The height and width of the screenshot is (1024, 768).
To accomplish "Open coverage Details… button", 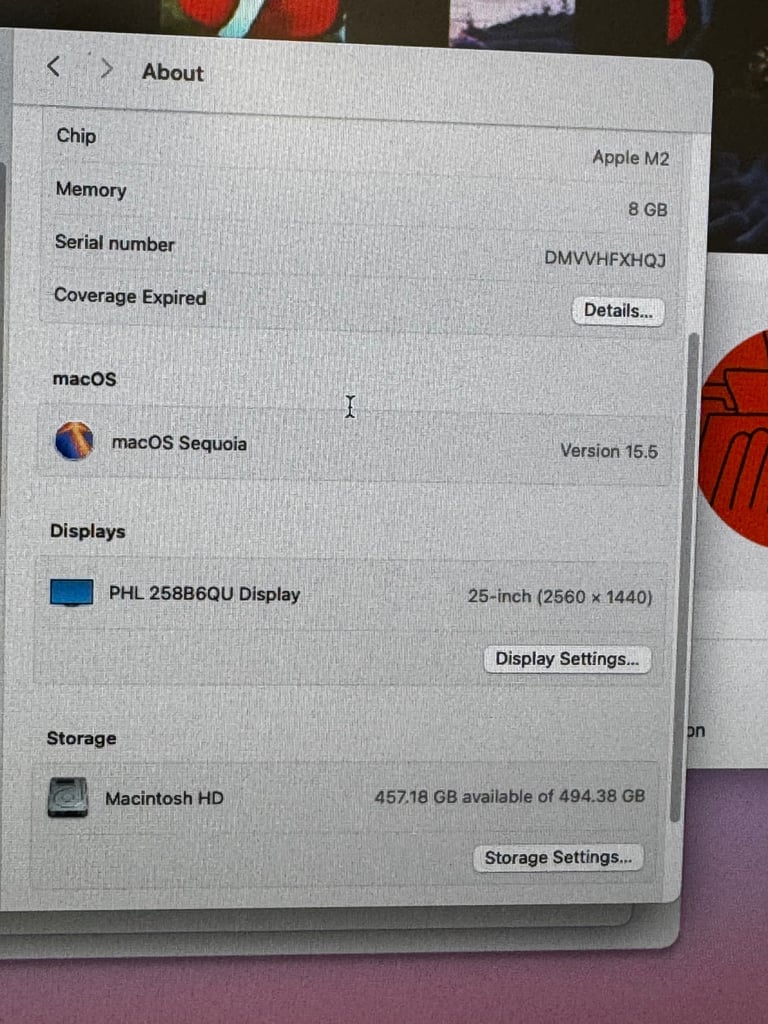I will [x=618, y=311].
